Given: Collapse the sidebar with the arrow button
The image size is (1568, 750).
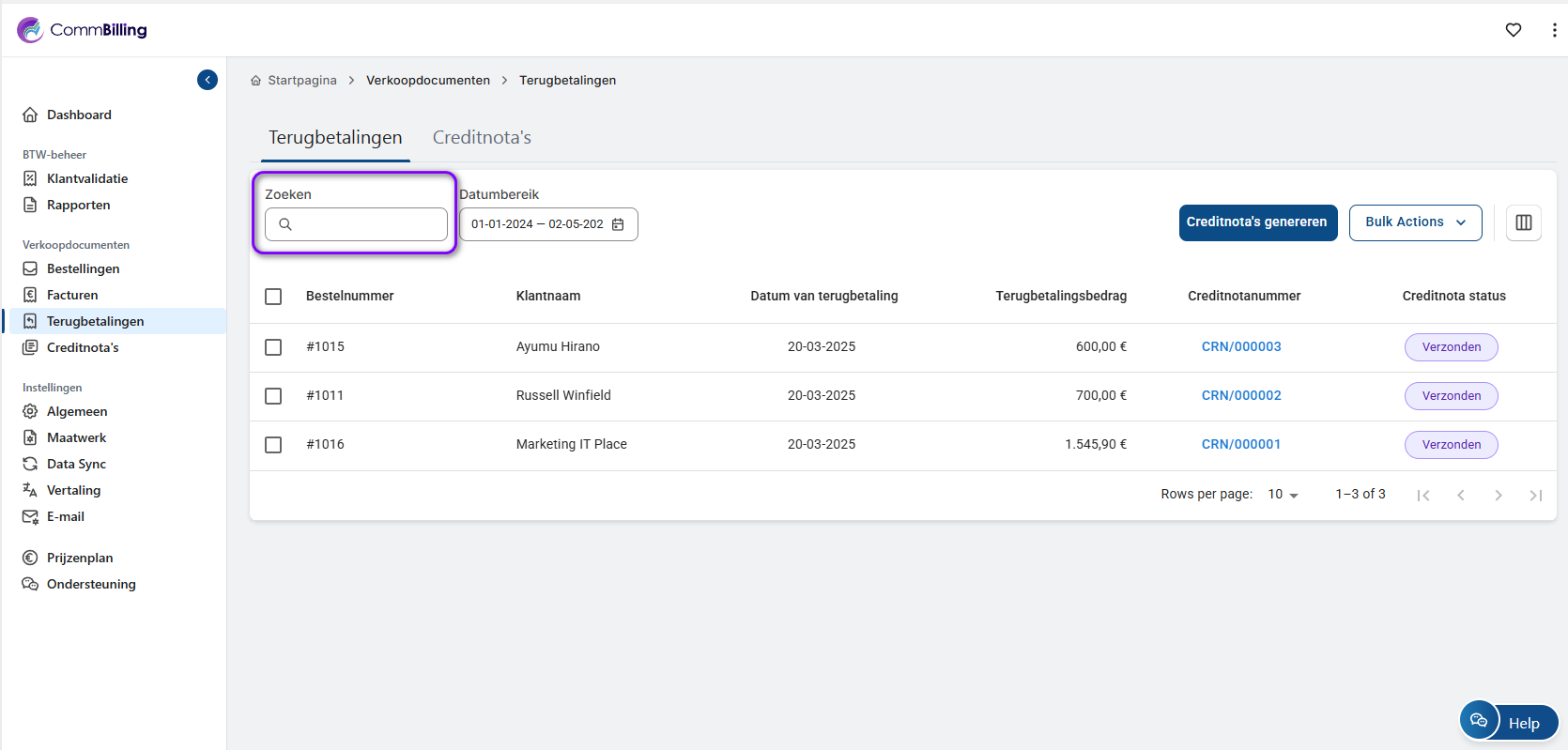Looking at the screenshot, I should (x=208, y=80).
